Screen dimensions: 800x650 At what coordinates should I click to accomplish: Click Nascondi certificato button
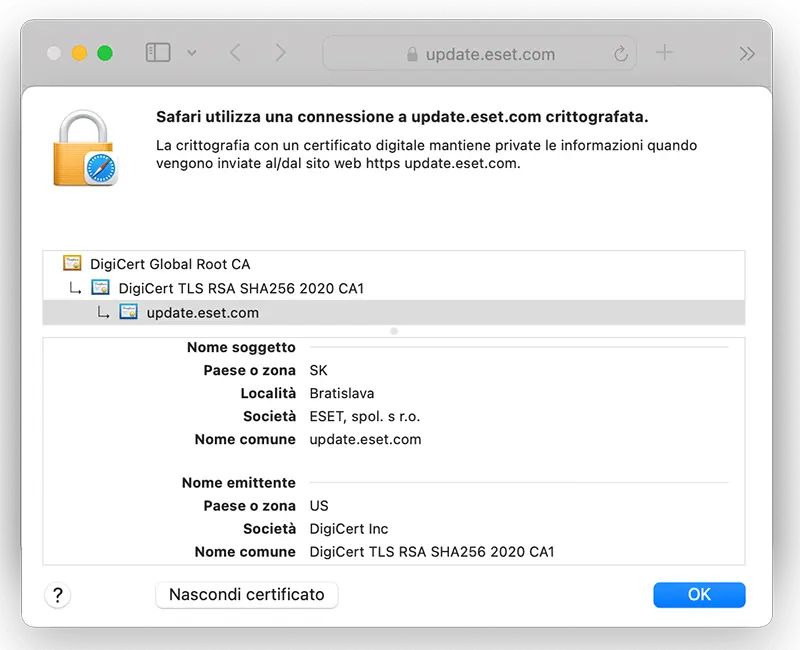click(x=246, y=595)
